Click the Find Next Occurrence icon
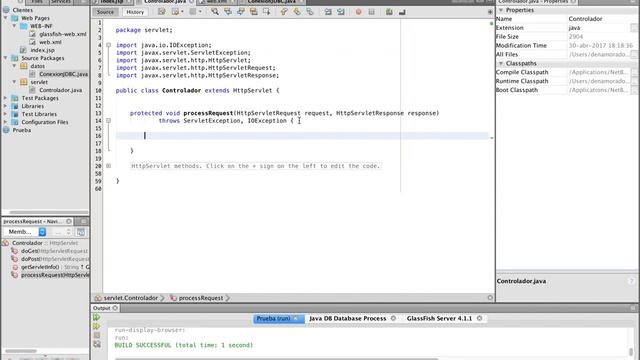Viewport: 640px width, 360px height. 241,12
